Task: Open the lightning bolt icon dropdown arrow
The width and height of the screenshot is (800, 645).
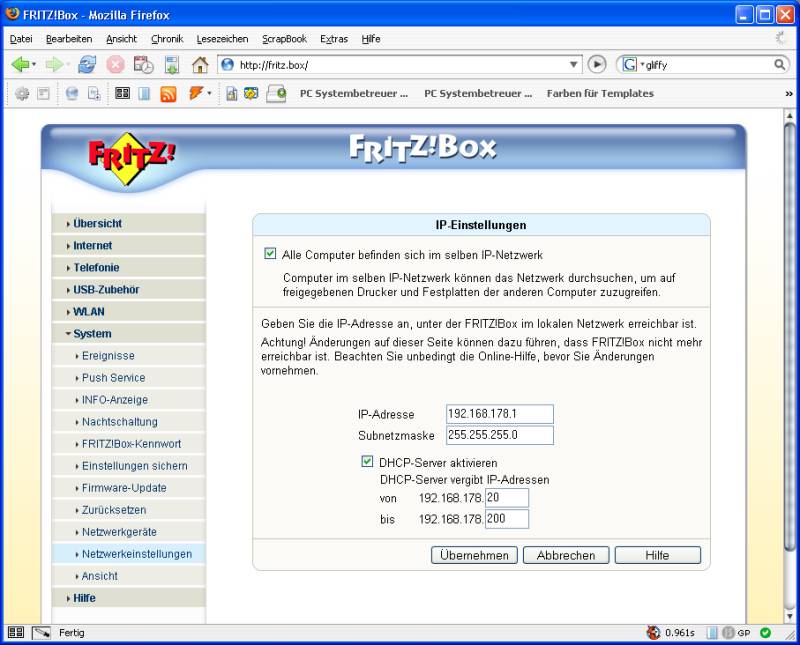Action: coord(209,93)
